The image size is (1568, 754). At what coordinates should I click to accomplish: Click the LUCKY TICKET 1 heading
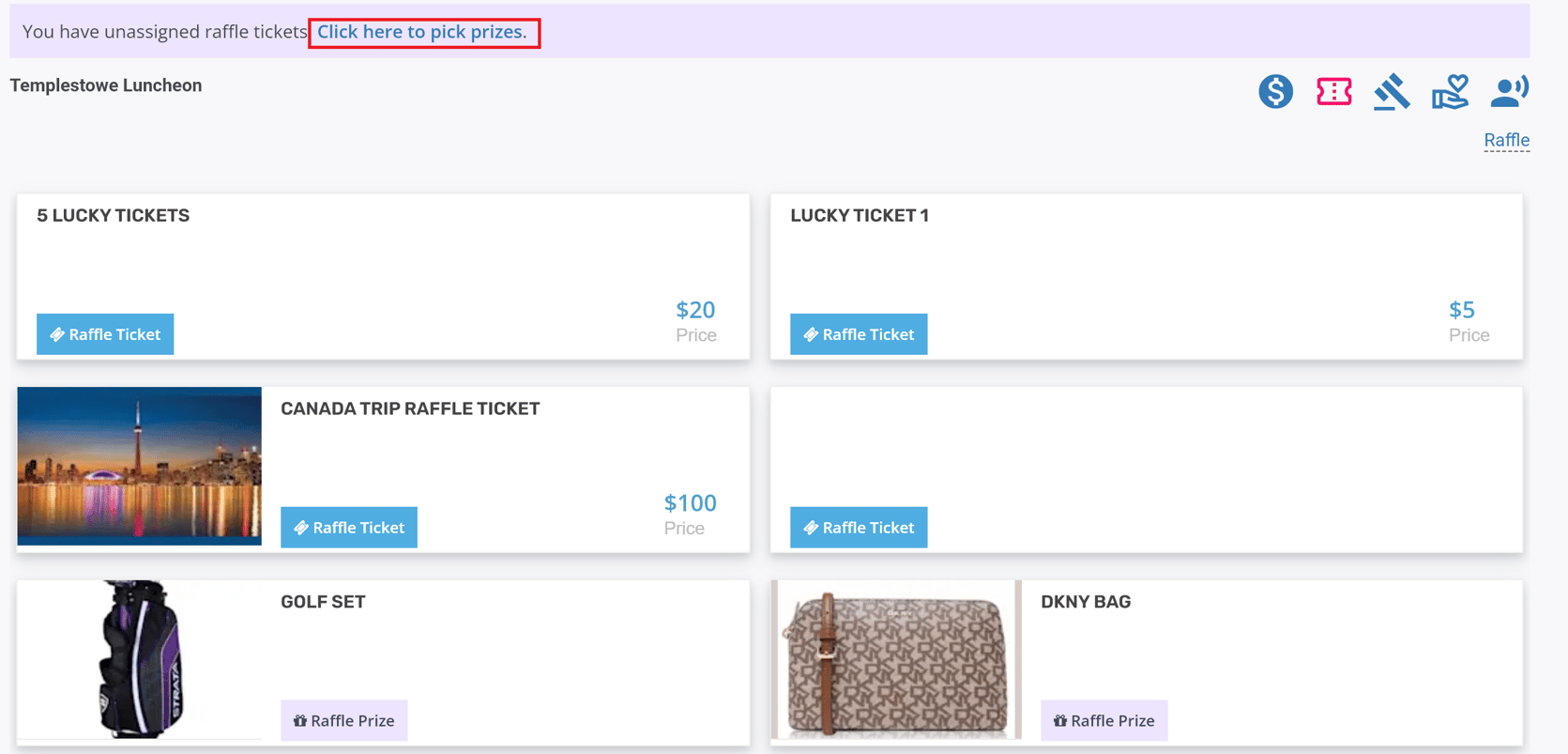[x=860, y=216]
